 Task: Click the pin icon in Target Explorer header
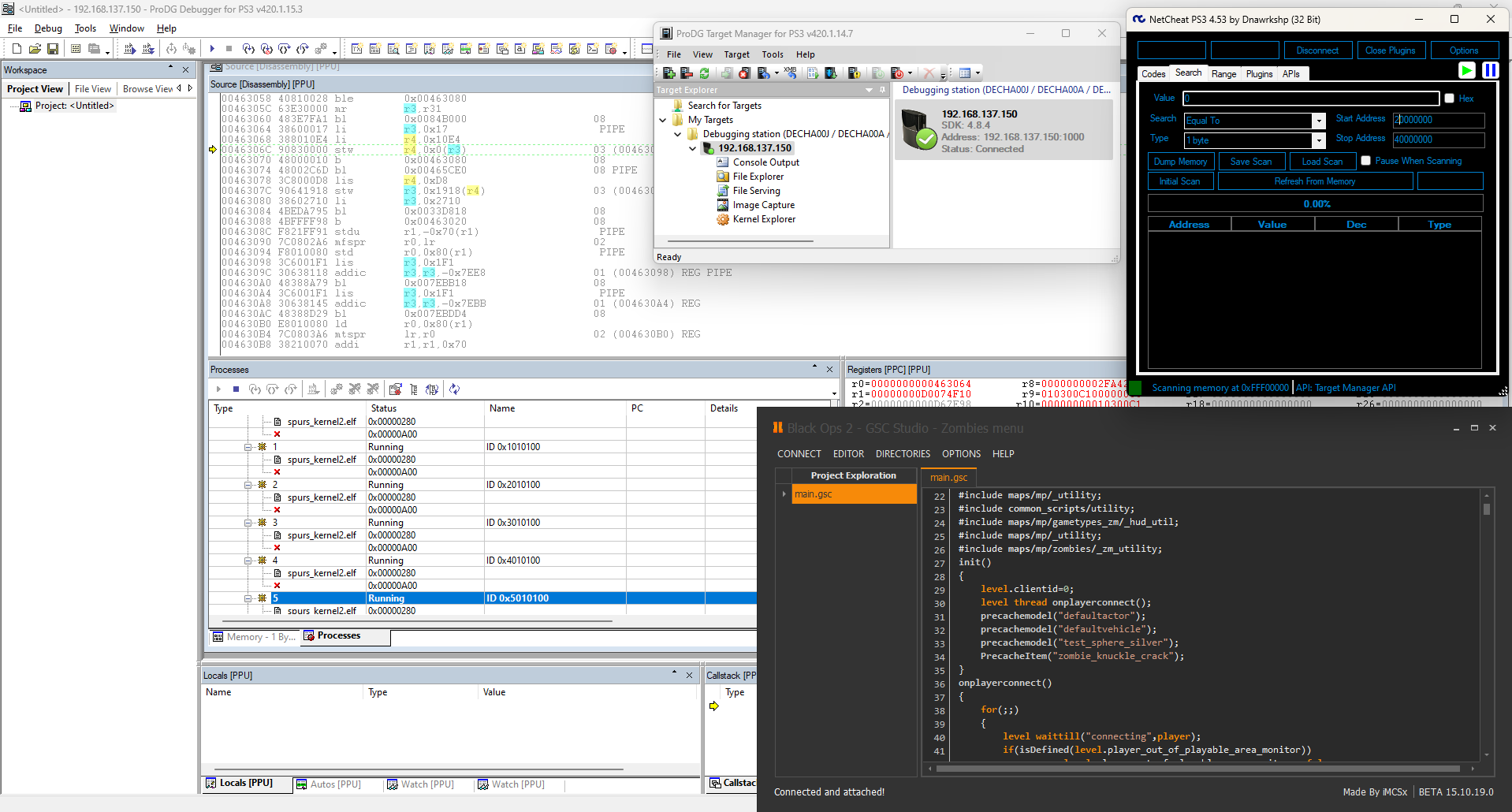[882, 91]
